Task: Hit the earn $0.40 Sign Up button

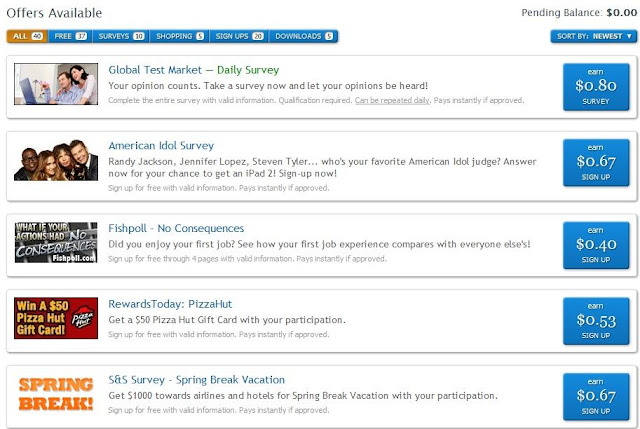Action: tap(594, 243)
